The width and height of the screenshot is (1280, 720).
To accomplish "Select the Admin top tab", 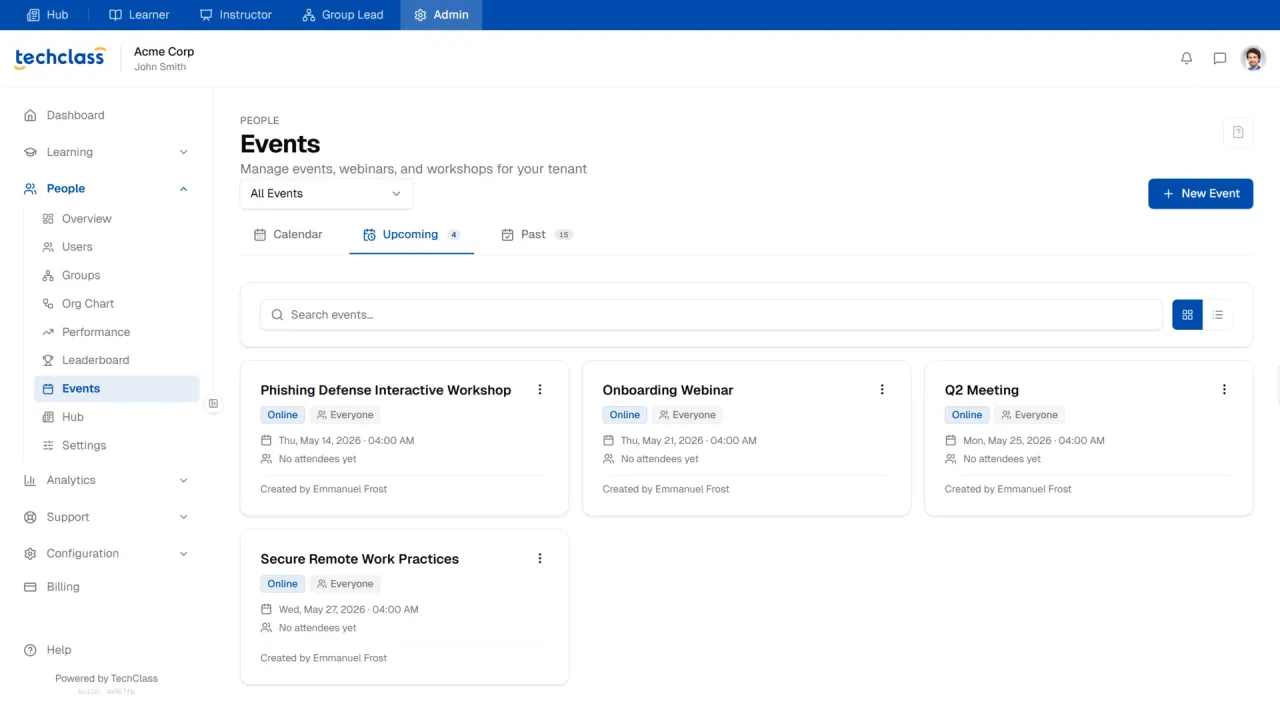I will point(441,15).
